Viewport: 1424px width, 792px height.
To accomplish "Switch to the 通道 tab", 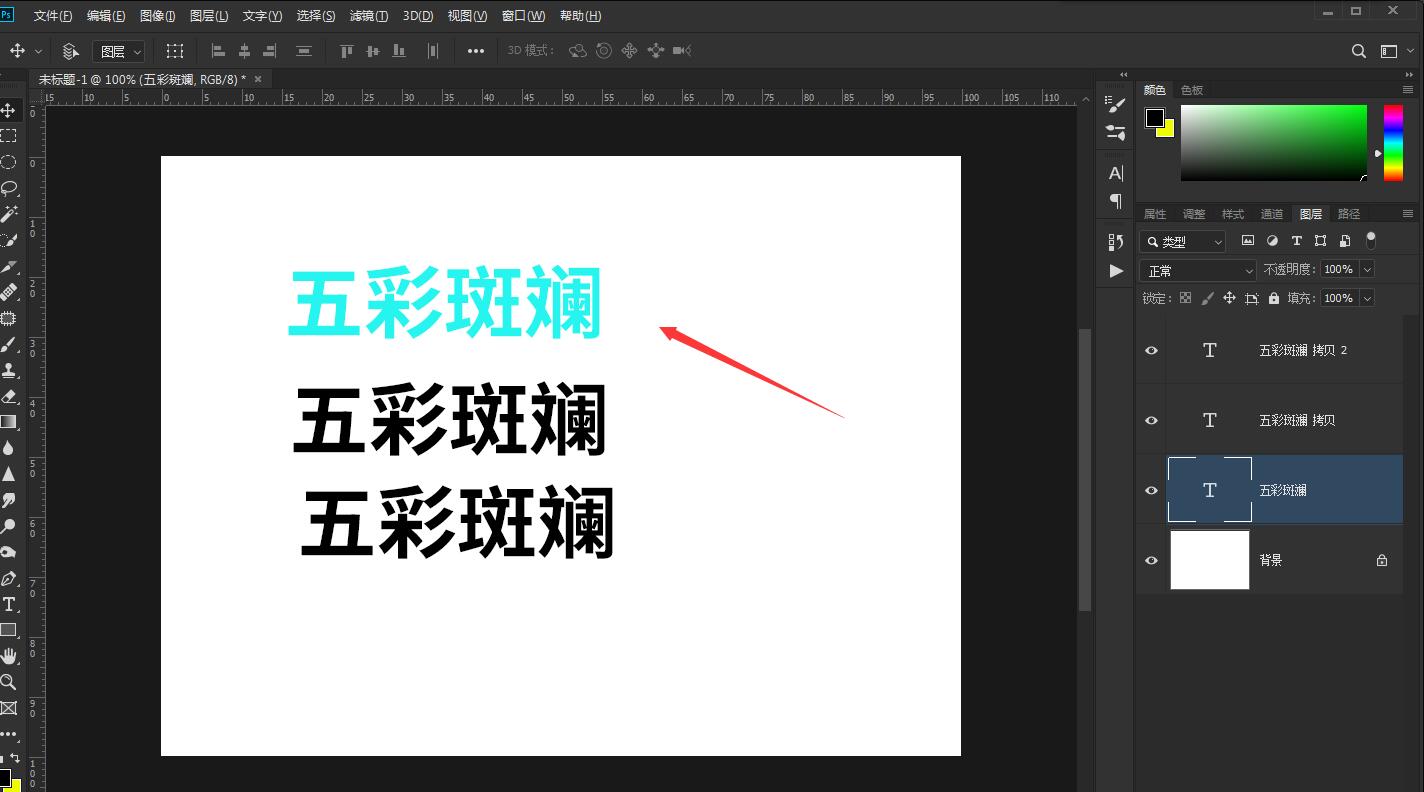I will [x=1272, y=213].
